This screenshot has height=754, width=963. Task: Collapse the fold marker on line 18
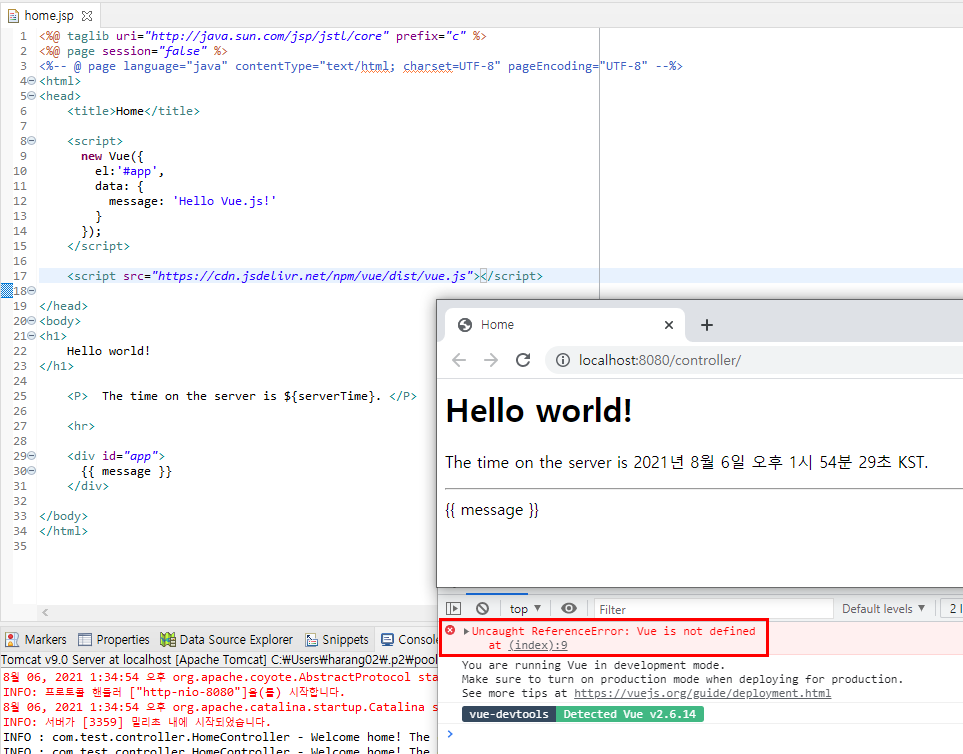[32, 290]
